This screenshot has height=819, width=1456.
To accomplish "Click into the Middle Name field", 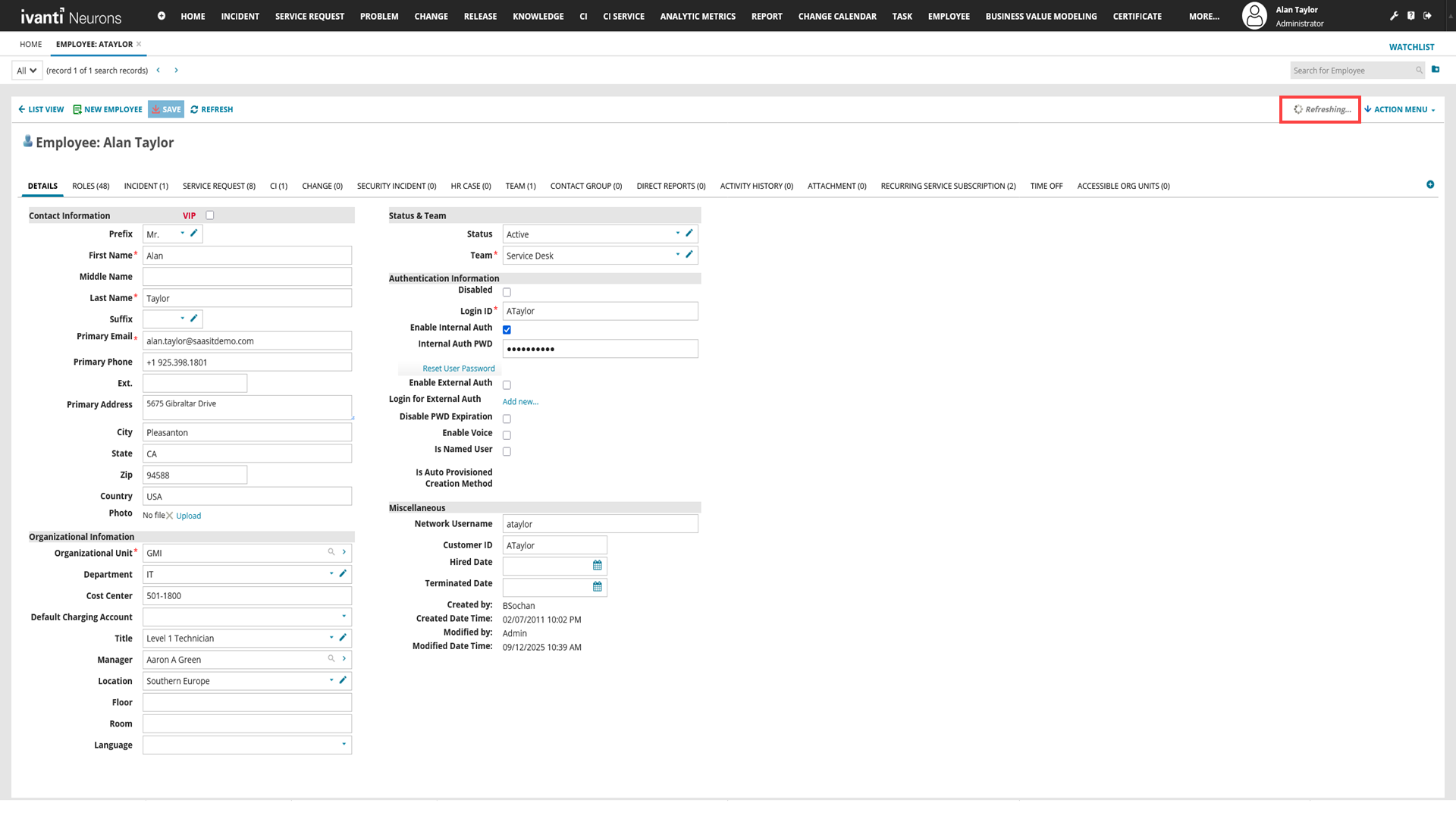I will [246, 277].
